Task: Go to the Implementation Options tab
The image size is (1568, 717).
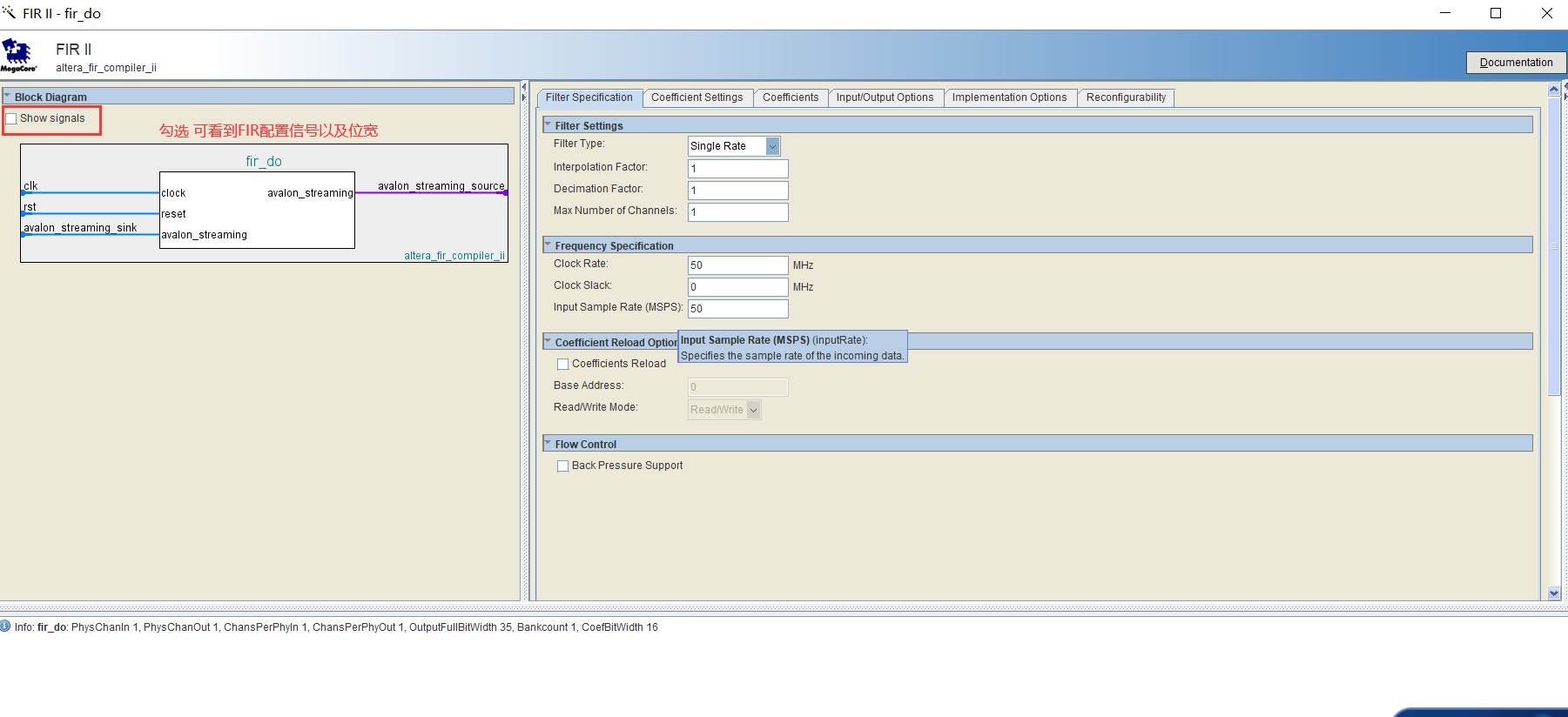Action: click(x=1009, y=97)
